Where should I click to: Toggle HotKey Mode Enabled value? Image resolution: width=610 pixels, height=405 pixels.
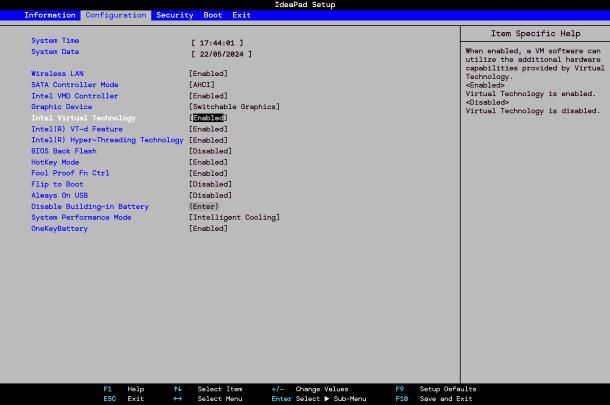tap(209, 162)
